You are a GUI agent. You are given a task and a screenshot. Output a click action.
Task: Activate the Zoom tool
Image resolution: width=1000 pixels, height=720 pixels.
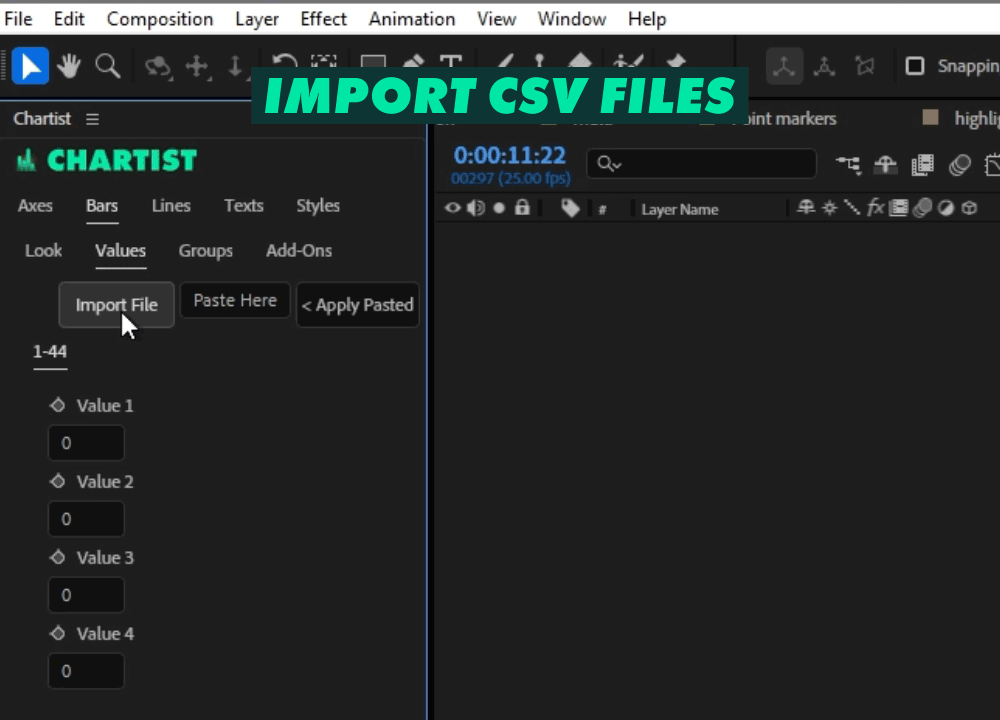coord(107,66)
